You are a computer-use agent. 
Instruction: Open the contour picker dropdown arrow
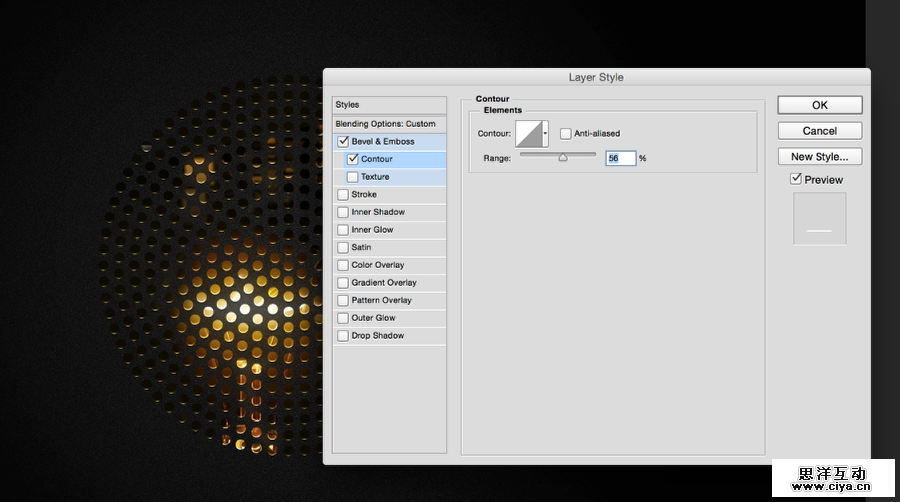coord(545,133)
